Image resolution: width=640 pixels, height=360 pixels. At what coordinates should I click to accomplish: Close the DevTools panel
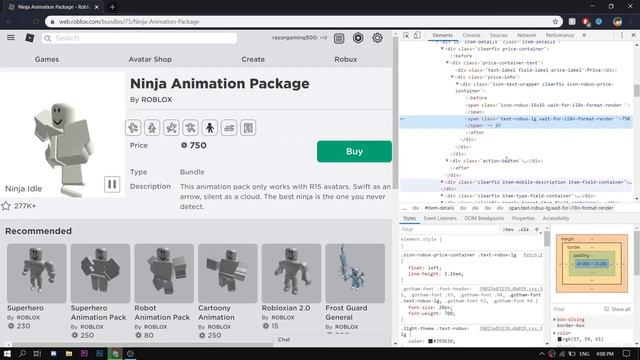(x=633, y=36)
